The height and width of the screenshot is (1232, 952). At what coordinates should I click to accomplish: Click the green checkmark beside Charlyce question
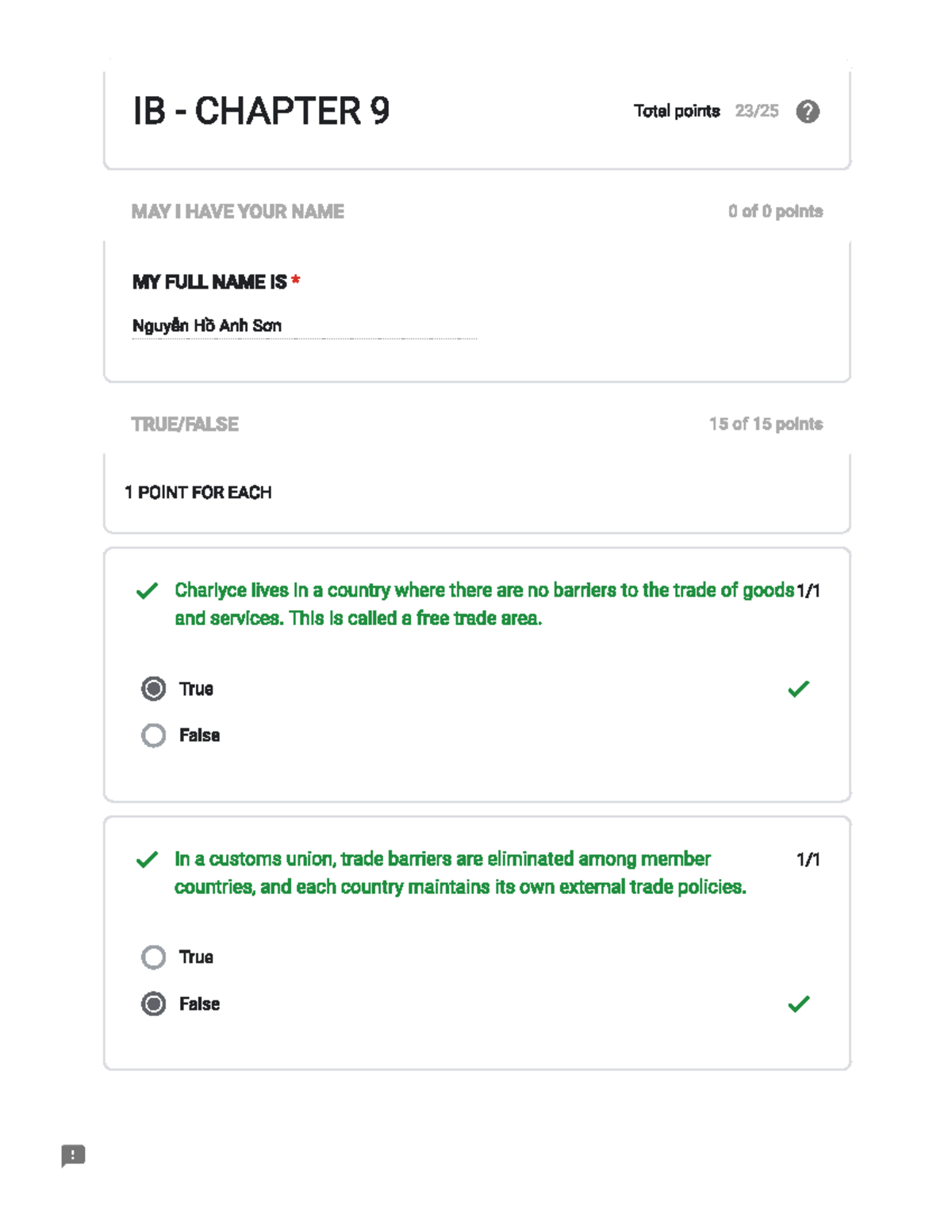pyautogui.click(x=147, y=591)
